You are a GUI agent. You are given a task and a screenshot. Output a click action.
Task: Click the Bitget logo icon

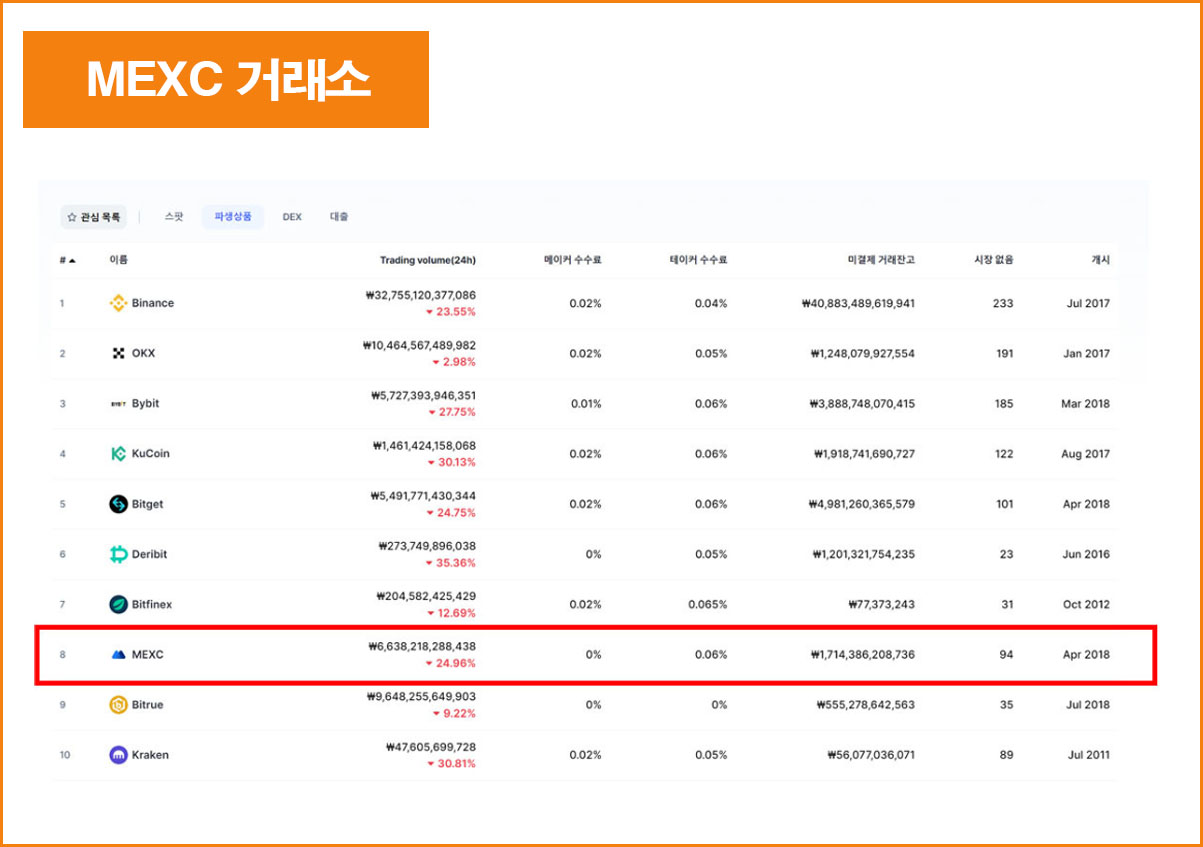point(118,504)
